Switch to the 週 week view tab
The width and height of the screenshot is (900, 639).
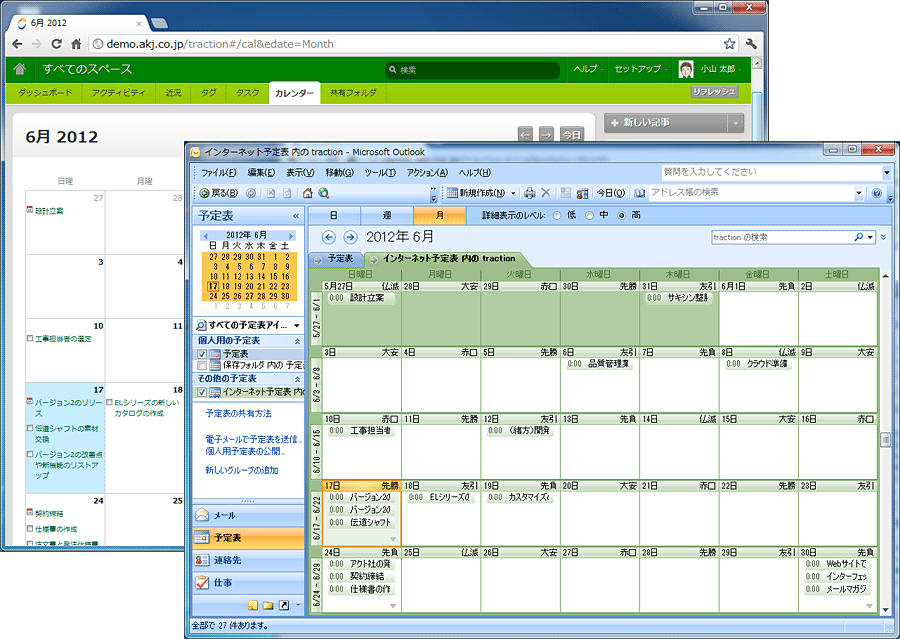(x=387, y=215)
